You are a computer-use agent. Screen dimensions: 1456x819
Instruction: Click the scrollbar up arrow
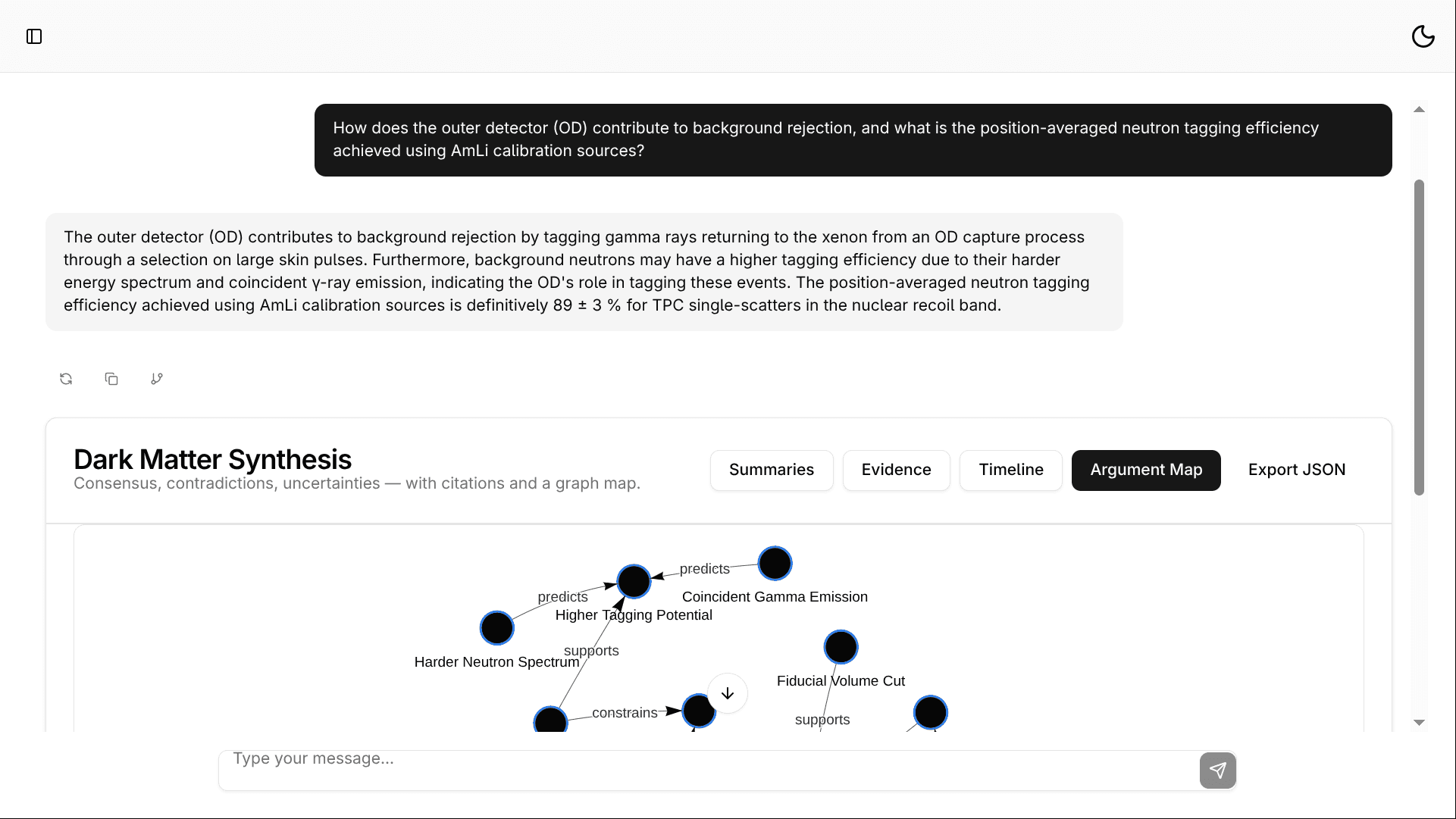[1419, 110]
